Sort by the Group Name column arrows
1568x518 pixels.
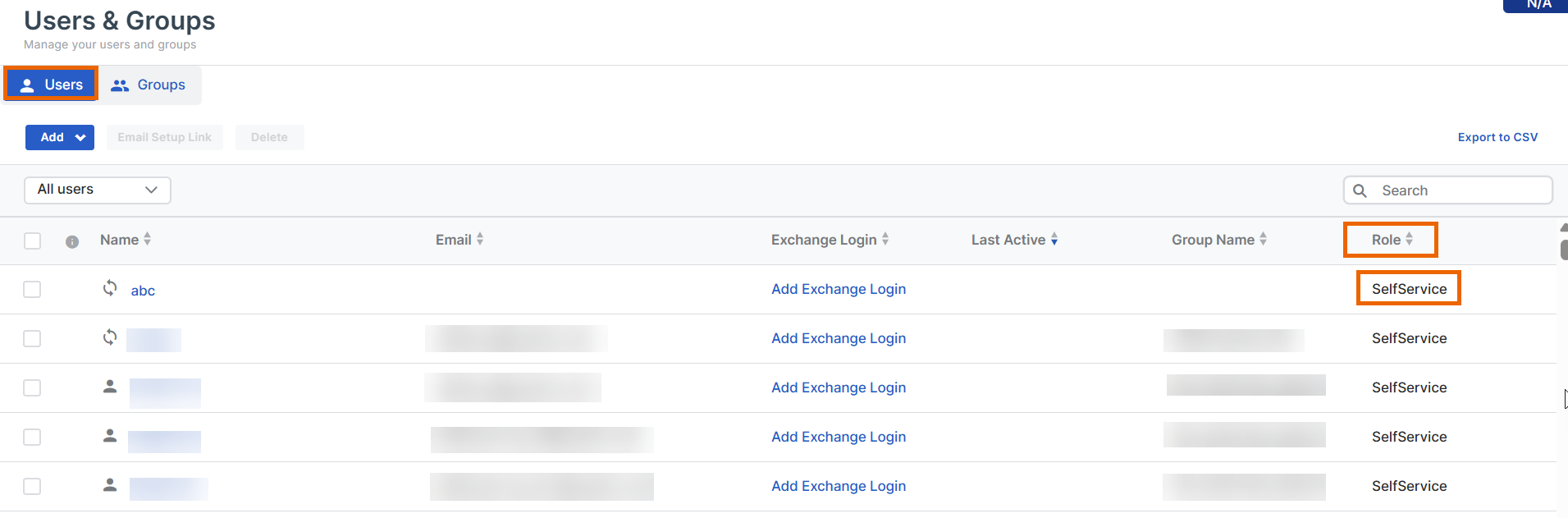click(1264, 239)
